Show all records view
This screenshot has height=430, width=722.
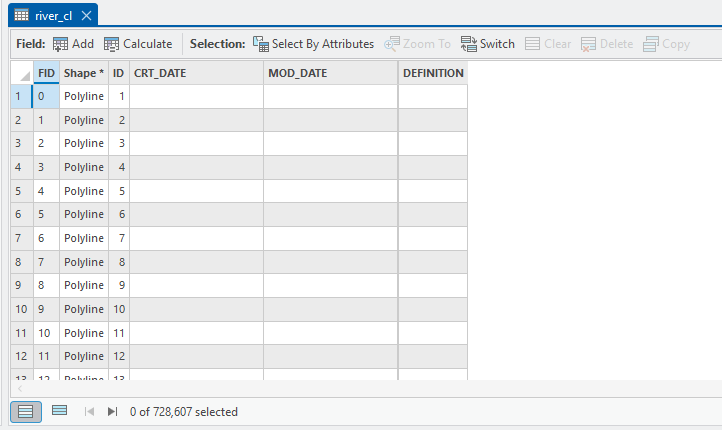(x=26, y=411)
